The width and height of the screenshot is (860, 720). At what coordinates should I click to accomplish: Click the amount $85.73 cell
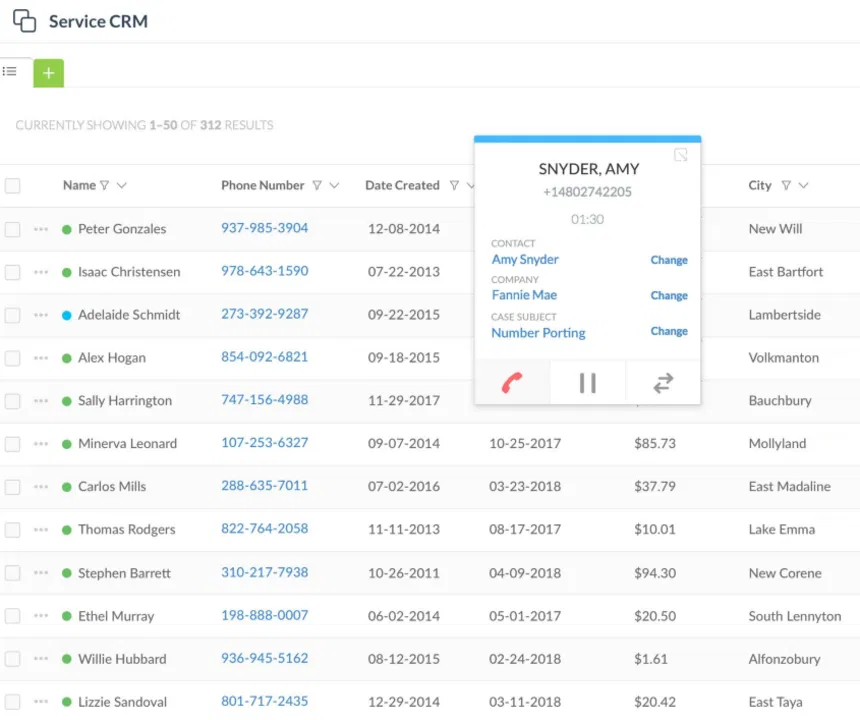pos(655,443)
